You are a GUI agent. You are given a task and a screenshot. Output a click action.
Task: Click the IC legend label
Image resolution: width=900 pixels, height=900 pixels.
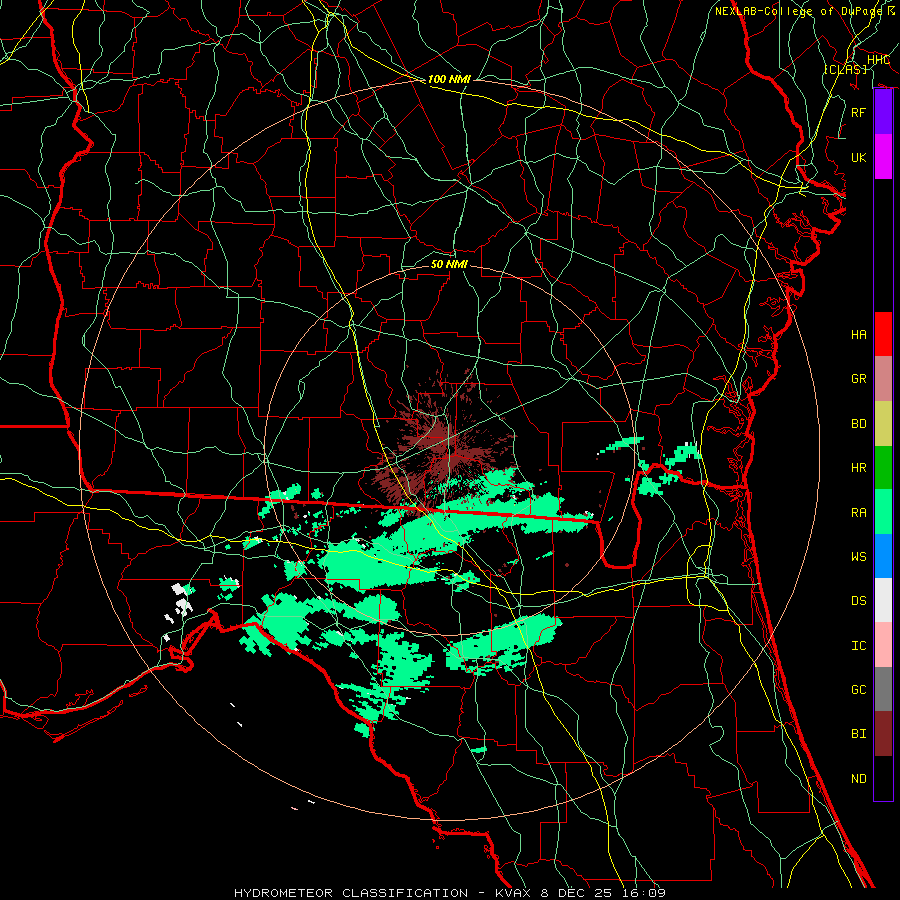click(x=859, y=646)
